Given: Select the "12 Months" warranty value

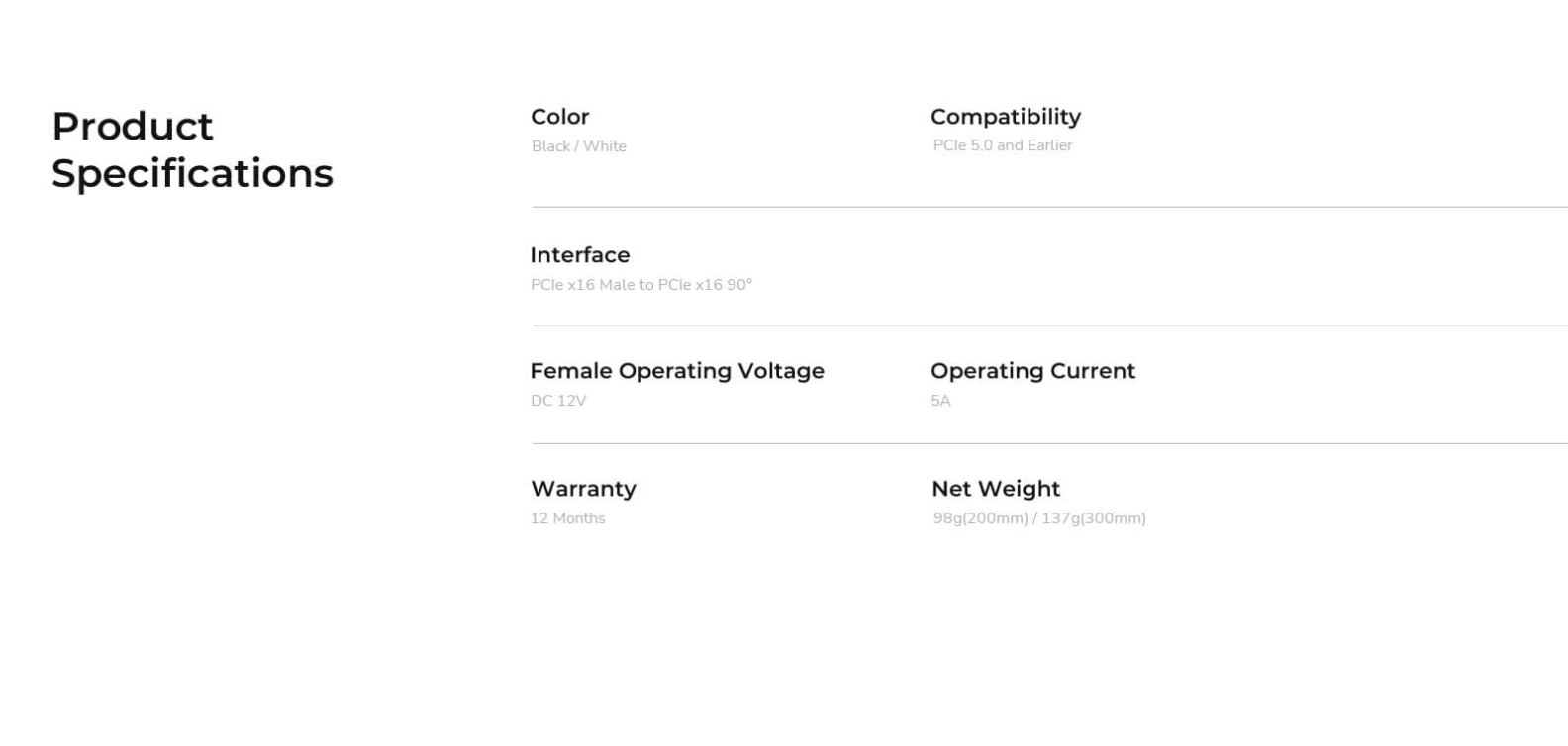Looking at the screenshot, I should [x=567, y=518].
